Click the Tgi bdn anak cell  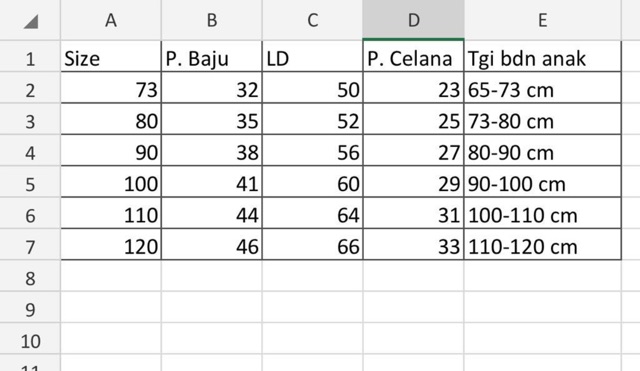(x=542, y=57)
